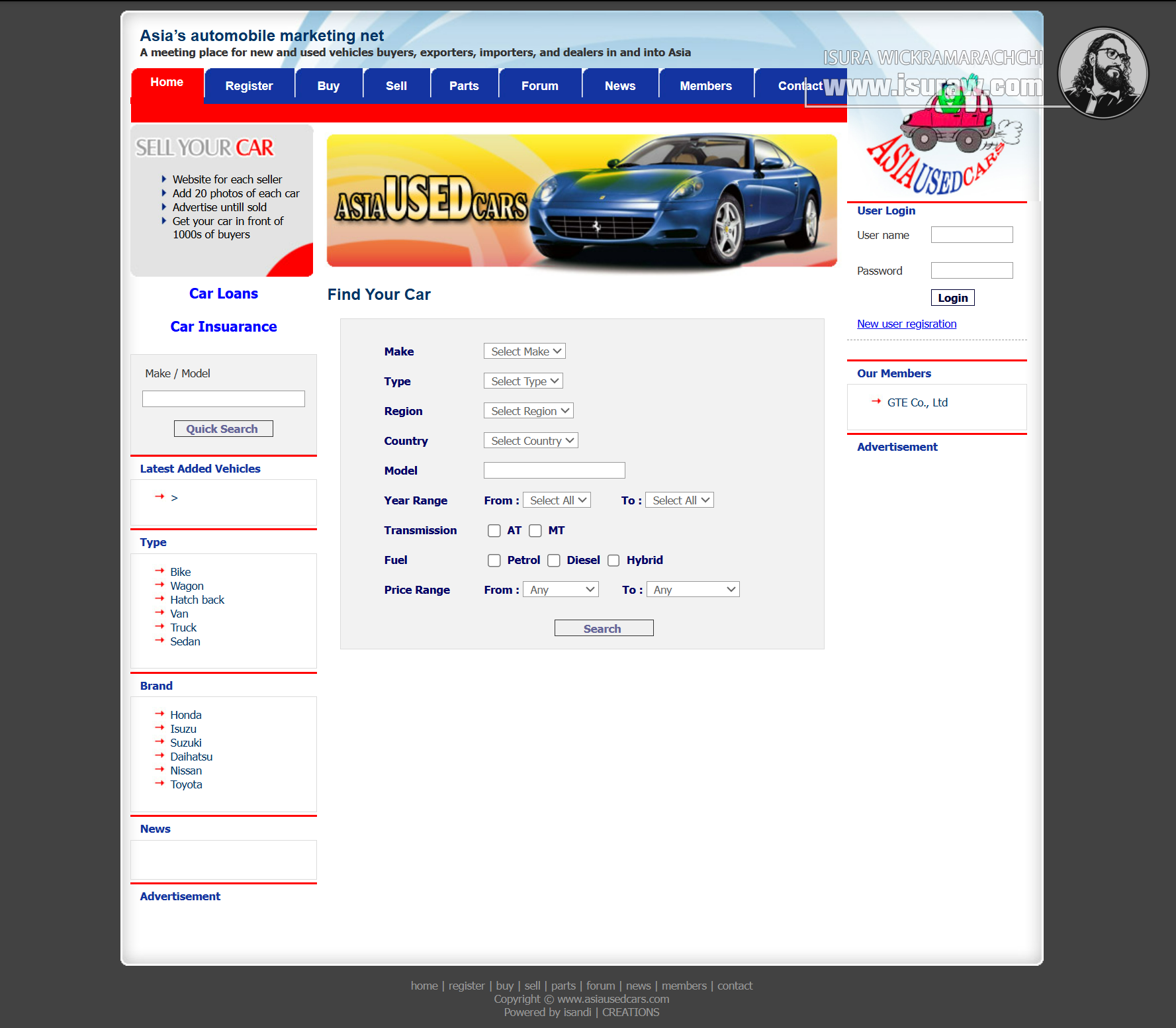Screen dimensions: 1176x1028
Task: Open the Register tab
Action: (x=249, y=86)
